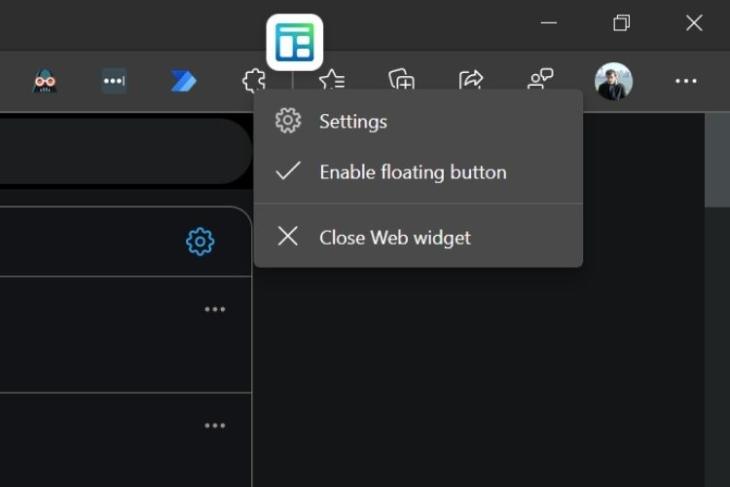Expand the second card's three-dot menu
The width and height of the screenshot is (730, 487).
[x=215, y=426]
